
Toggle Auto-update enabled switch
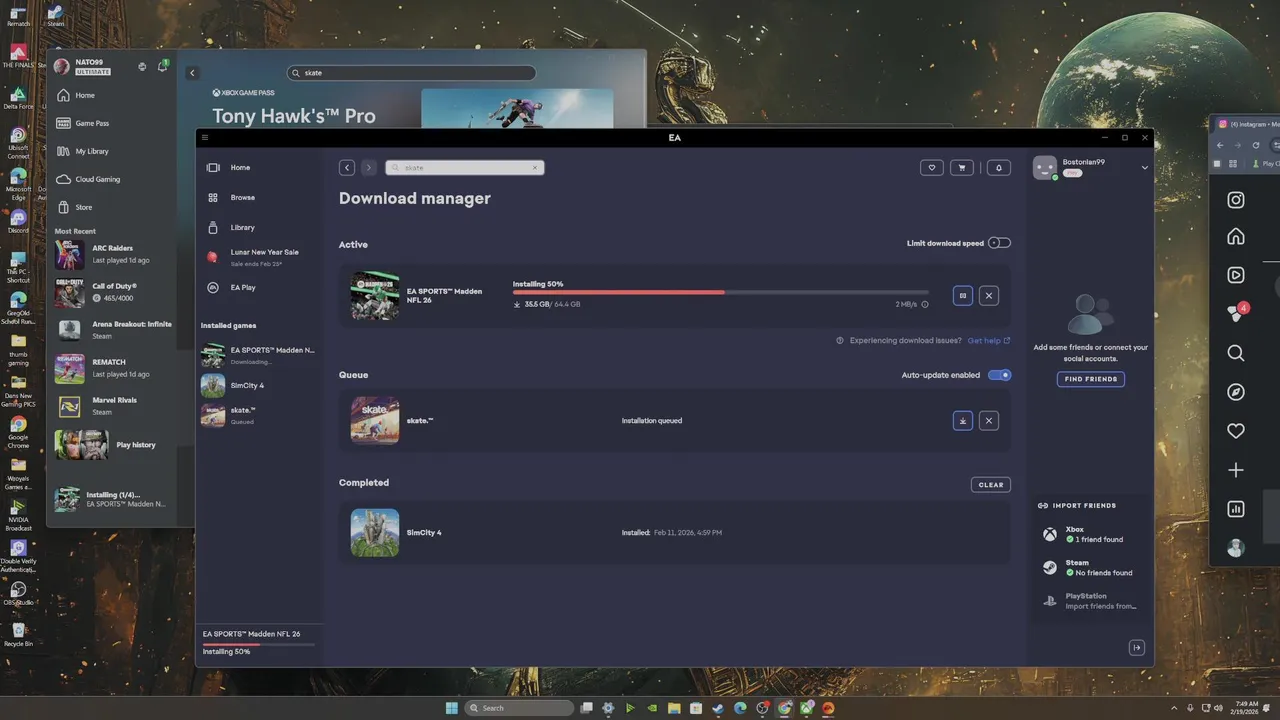tap(999, 375)
